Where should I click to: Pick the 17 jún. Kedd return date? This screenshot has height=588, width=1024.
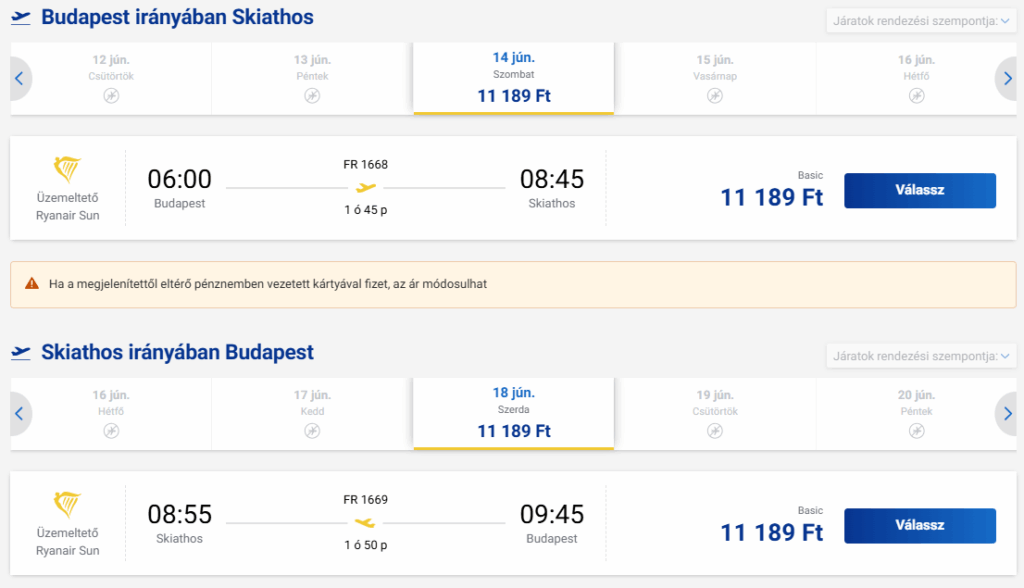[312, 414]
